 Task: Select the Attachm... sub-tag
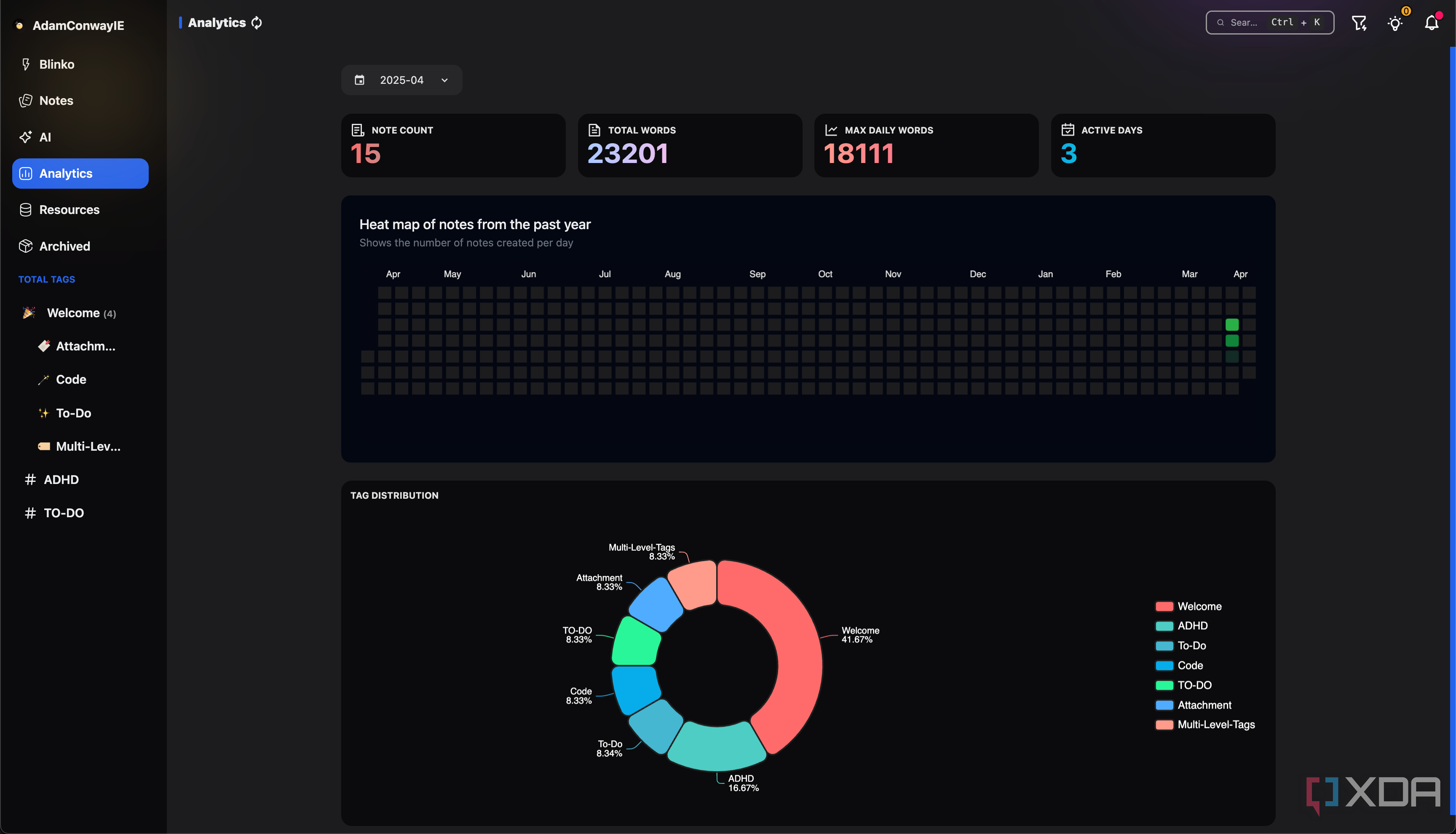[80, 346]
